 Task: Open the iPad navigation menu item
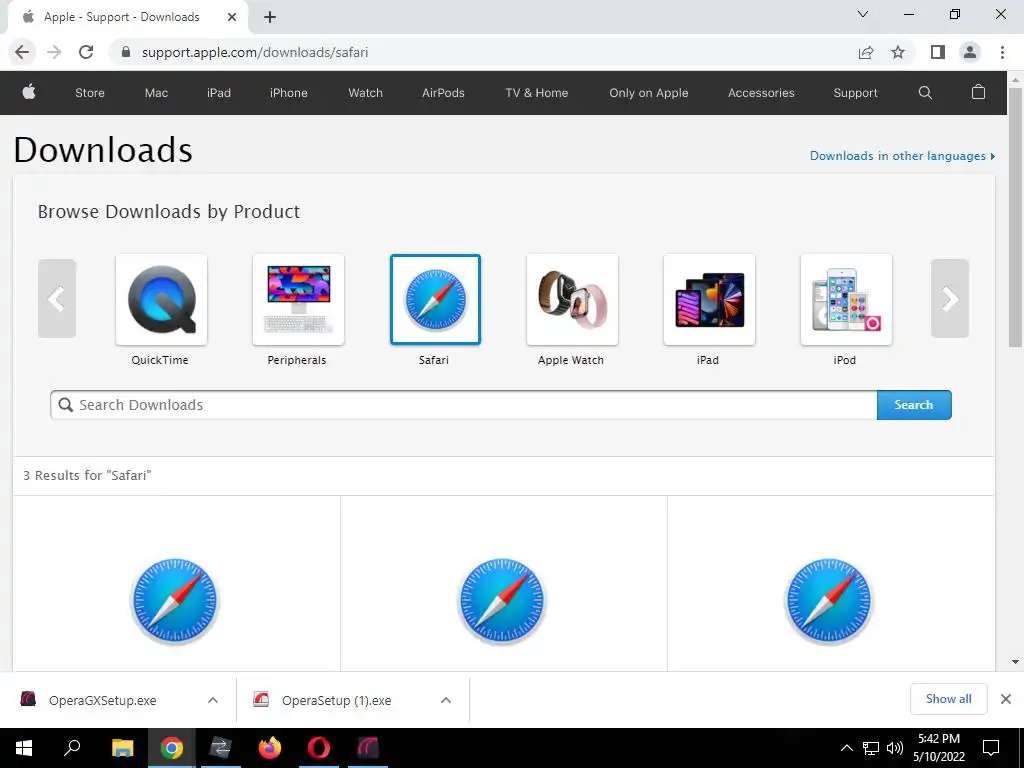(219, 93)
